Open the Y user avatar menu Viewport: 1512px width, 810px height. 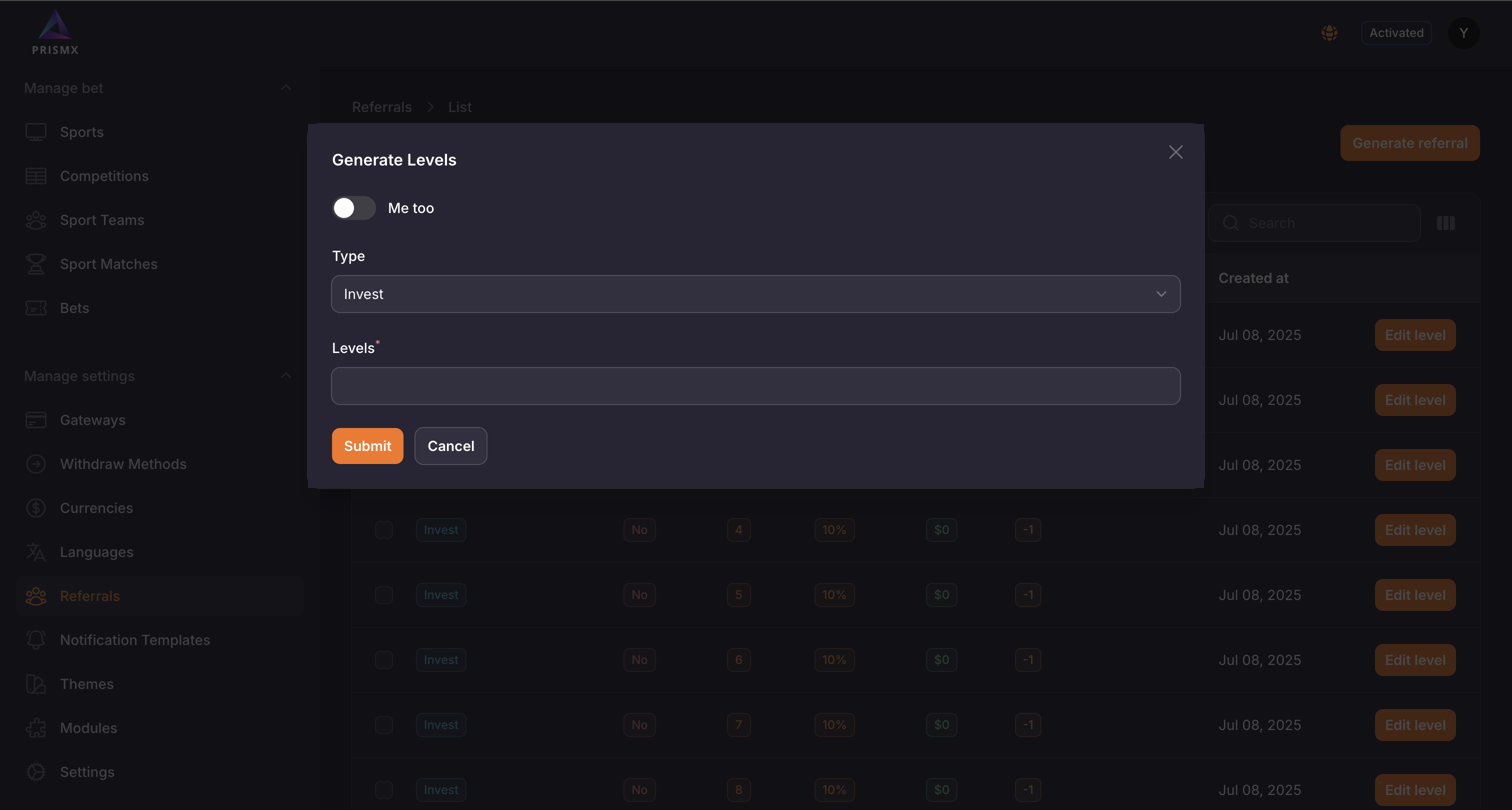click(1463, 33)
